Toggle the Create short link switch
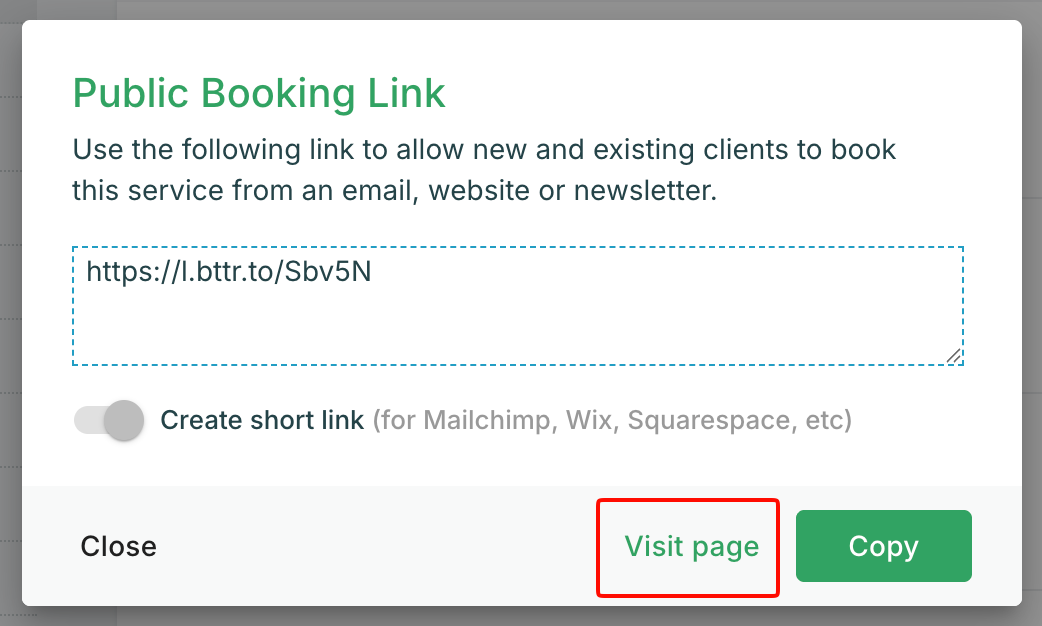This screenshot has height=626, width=1042. tap(108, 420)
